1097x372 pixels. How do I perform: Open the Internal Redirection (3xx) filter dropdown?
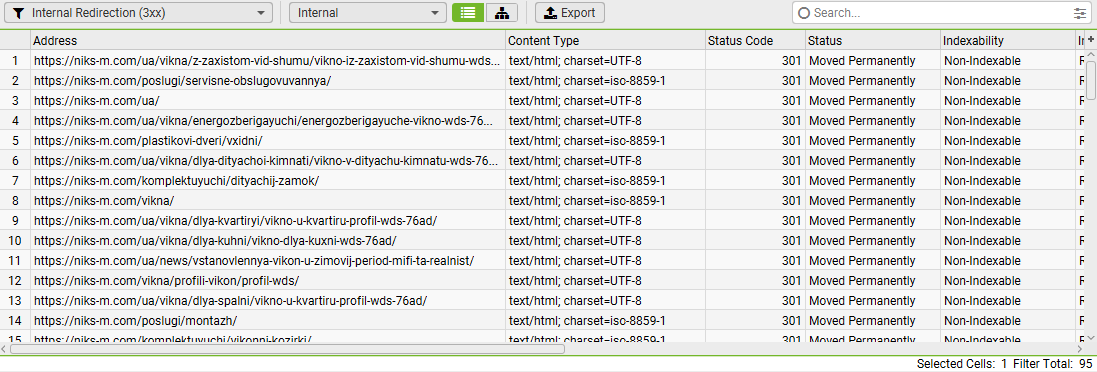pos(140,13)
